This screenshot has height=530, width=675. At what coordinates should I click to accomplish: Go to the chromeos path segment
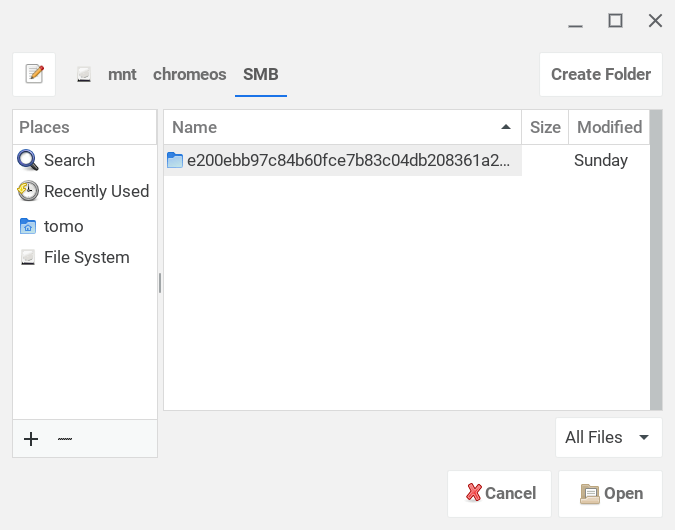point(189,74)
